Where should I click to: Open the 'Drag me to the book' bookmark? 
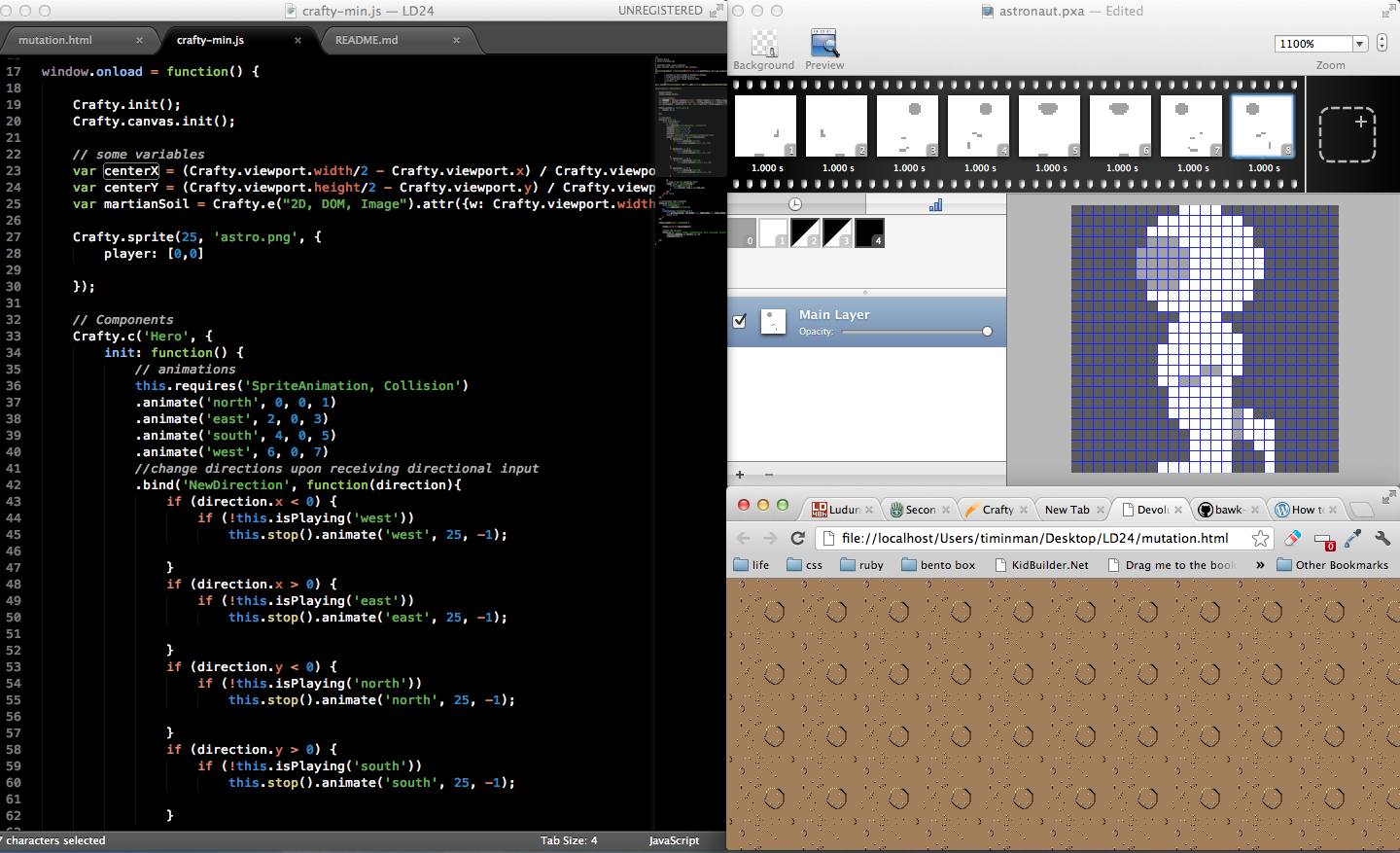[1172, 565]
